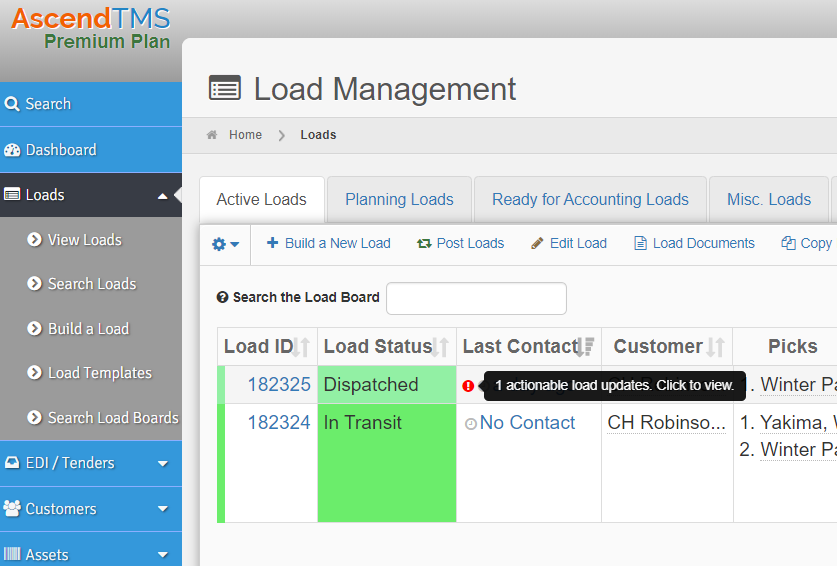Sort by the Load Status column arrows

point(440,347)
